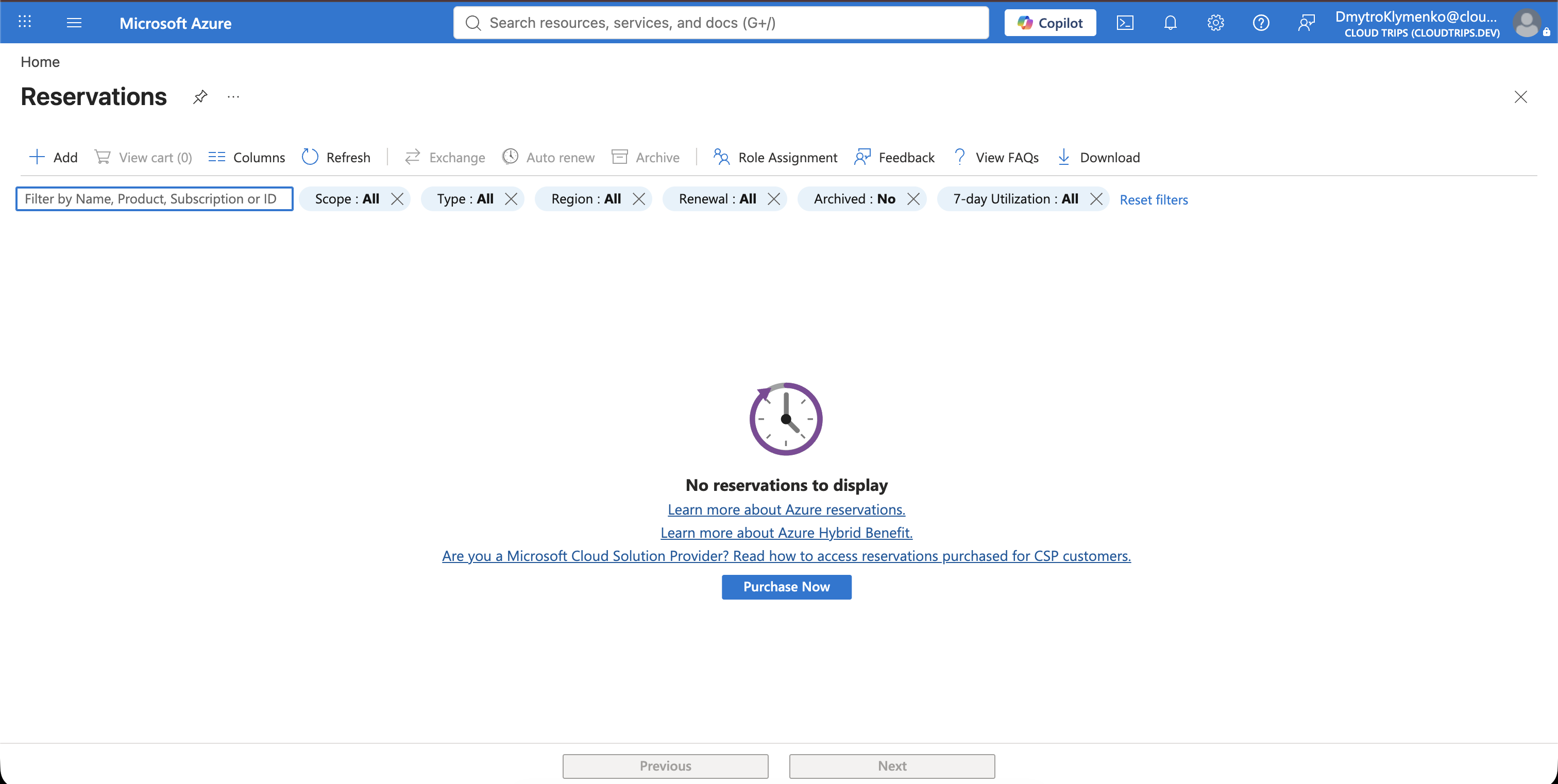Click the global search resources field

(721, 22)
